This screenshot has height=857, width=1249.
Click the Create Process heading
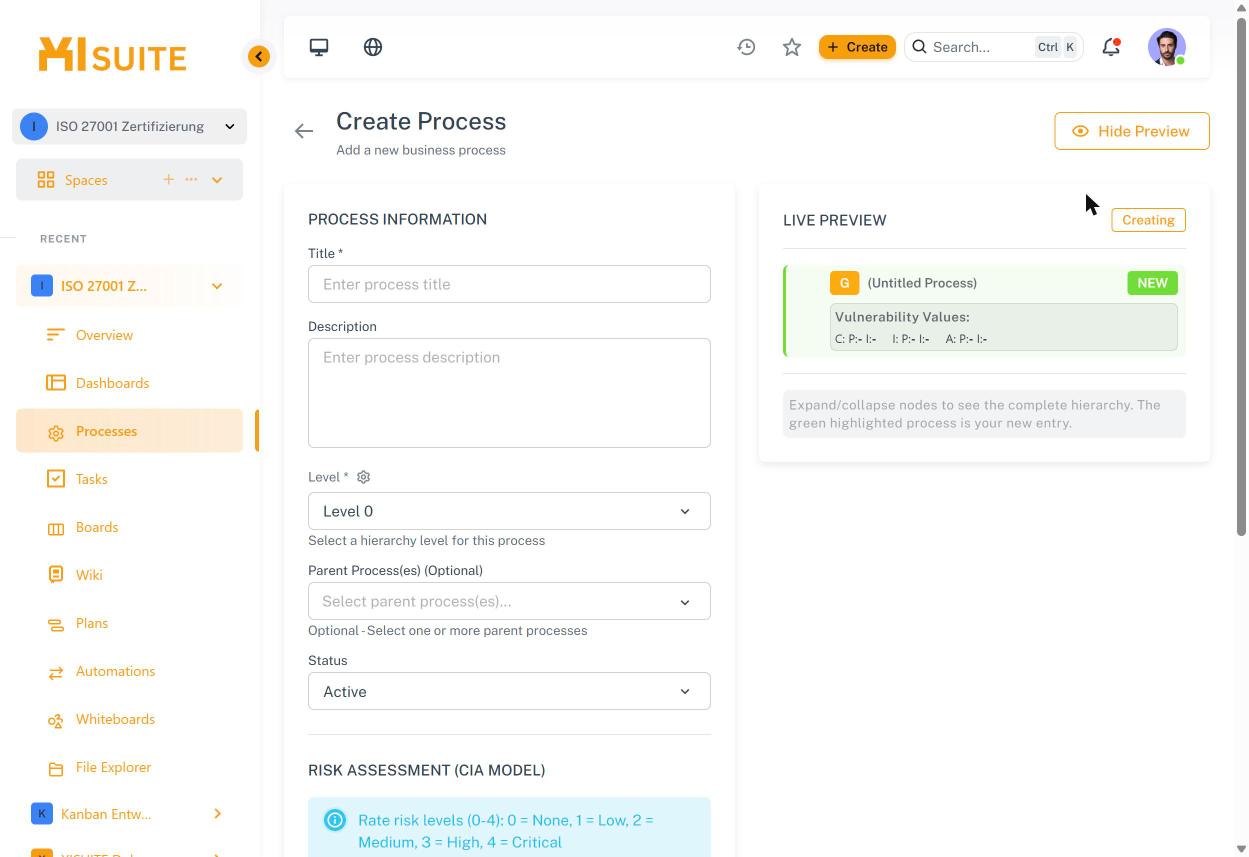(421, 121)
